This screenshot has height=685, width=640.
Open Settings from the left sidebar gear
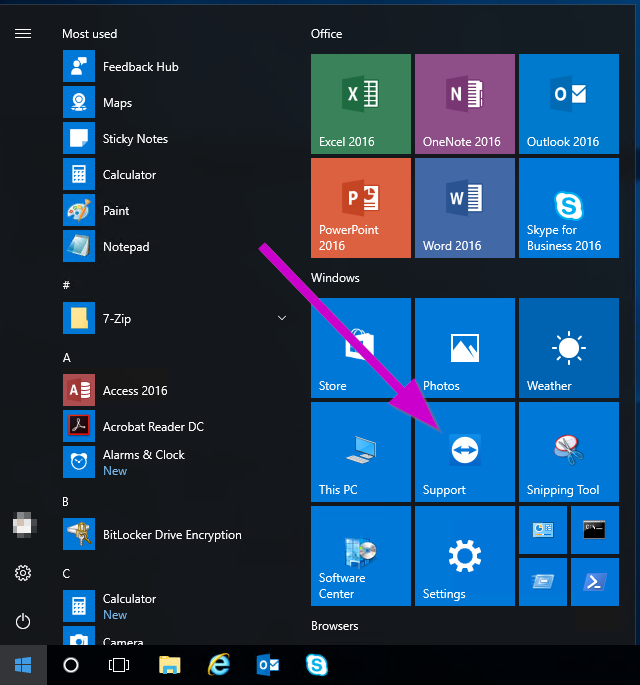pos(23,573)
